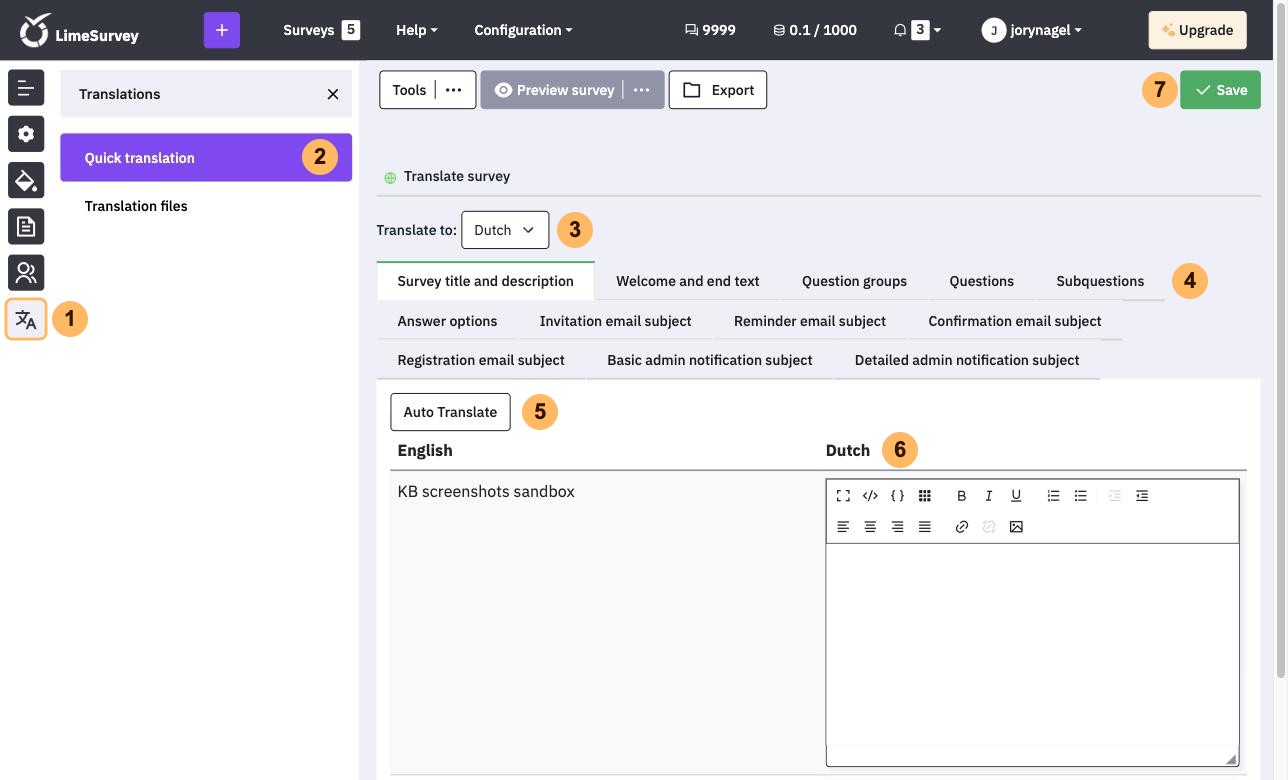
Task: Click the Auto Translate button
Action: (450, 412)
